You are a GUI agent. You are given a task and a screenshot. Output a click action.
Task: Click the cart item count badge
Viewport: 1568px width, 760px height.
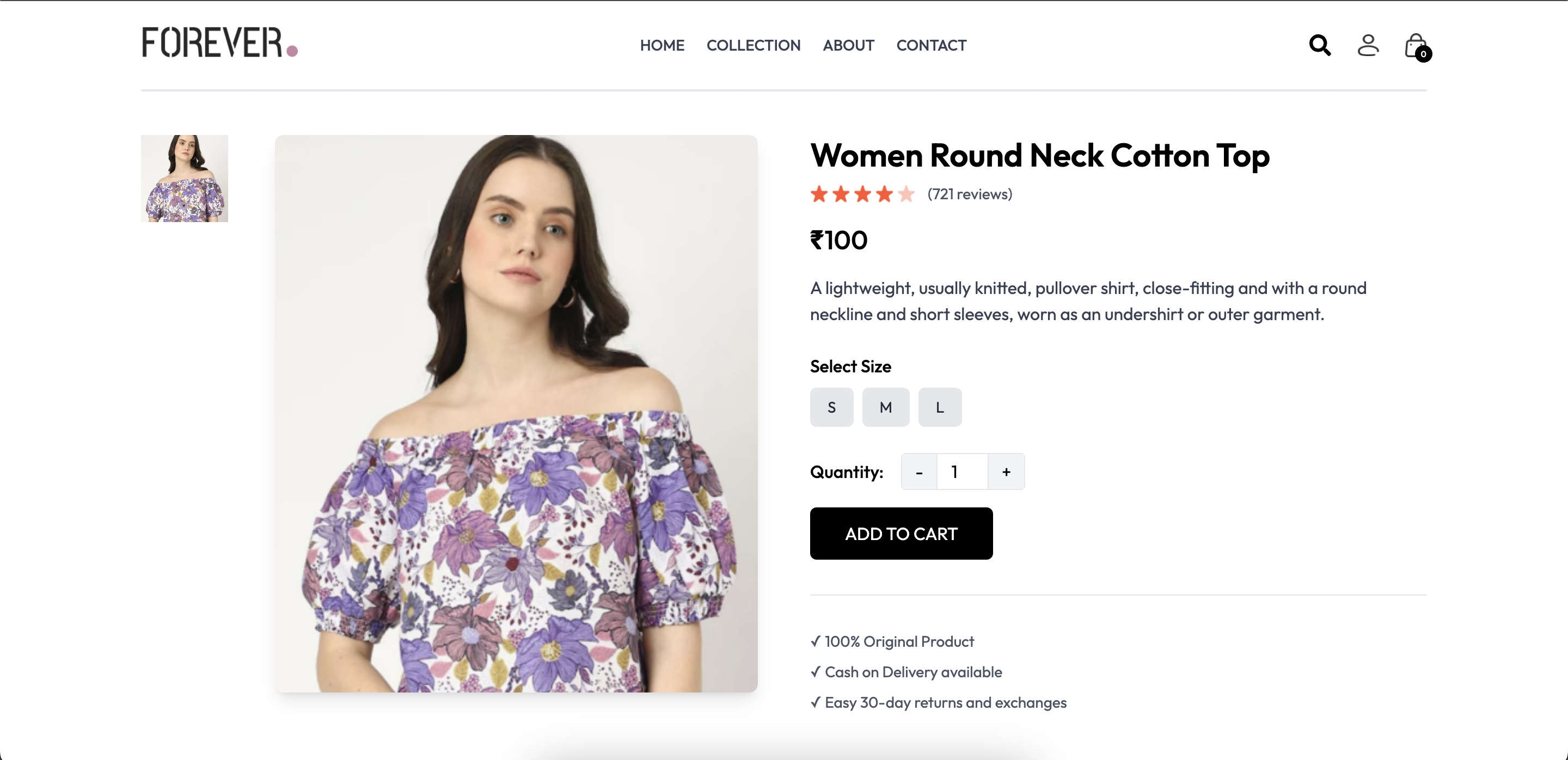(x=1423, y=55)
